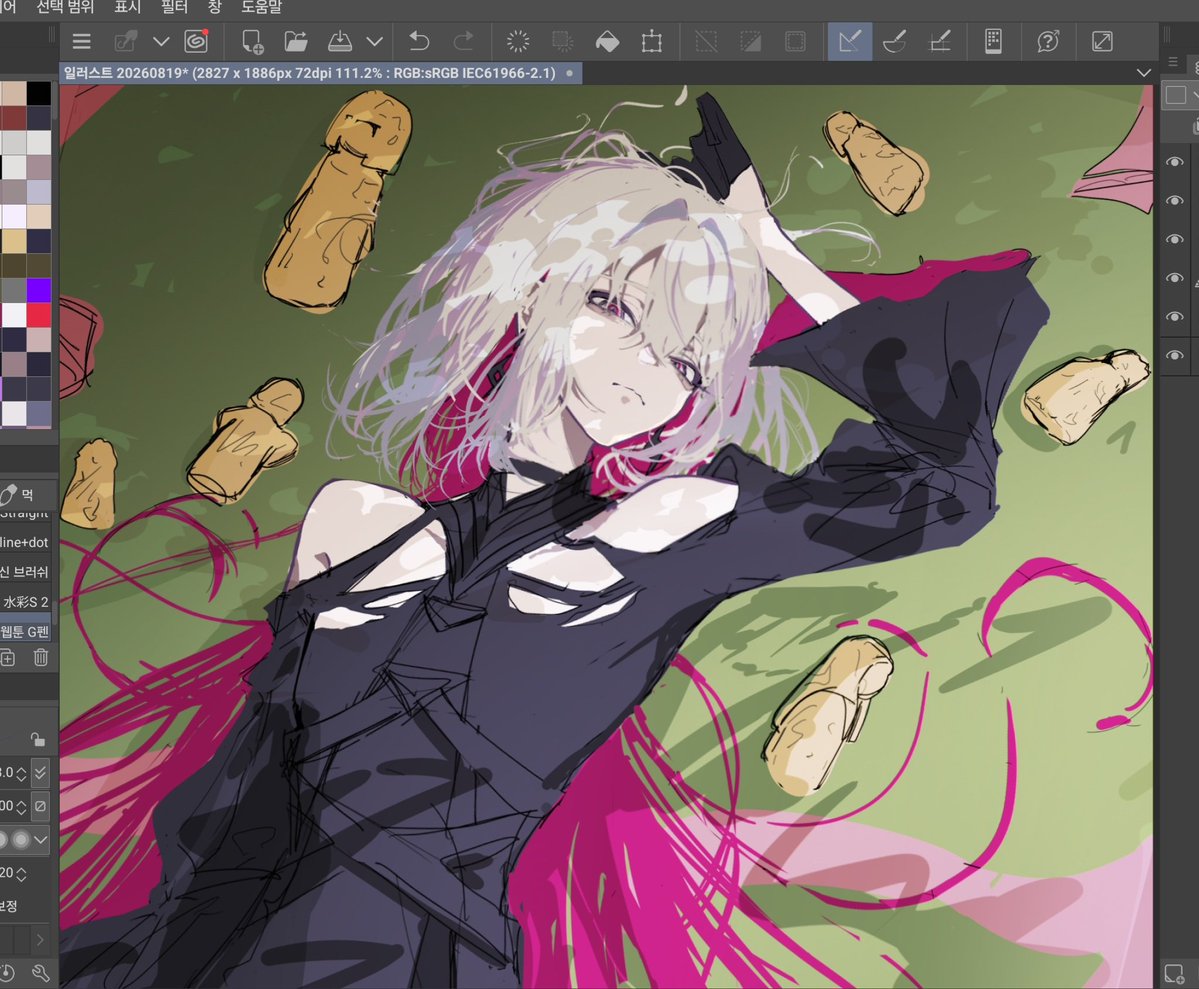Pick the black color swatch
1199x989 pixels.
(39, 93)
